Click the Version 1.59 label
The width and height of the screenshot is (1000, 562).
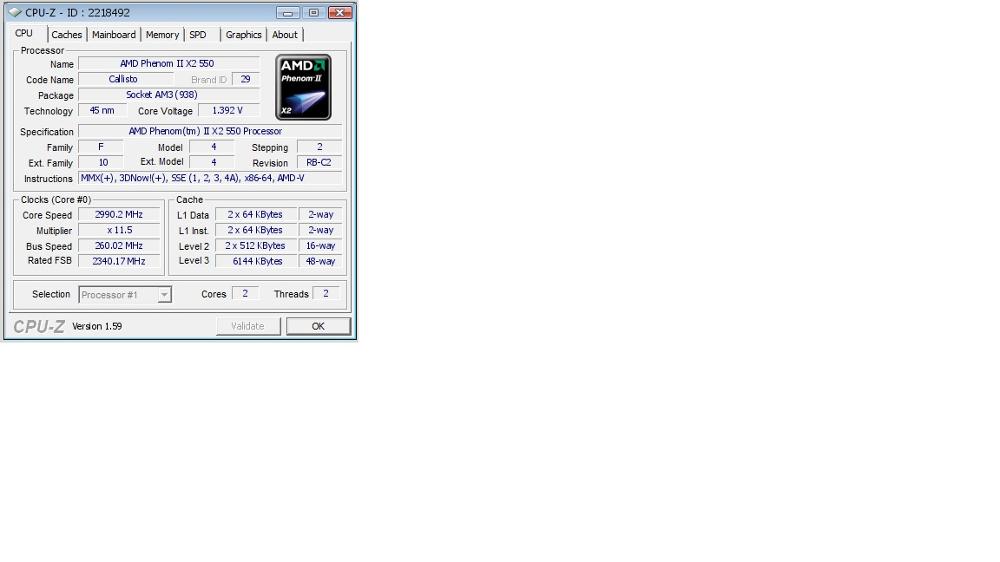coord(97,326)
